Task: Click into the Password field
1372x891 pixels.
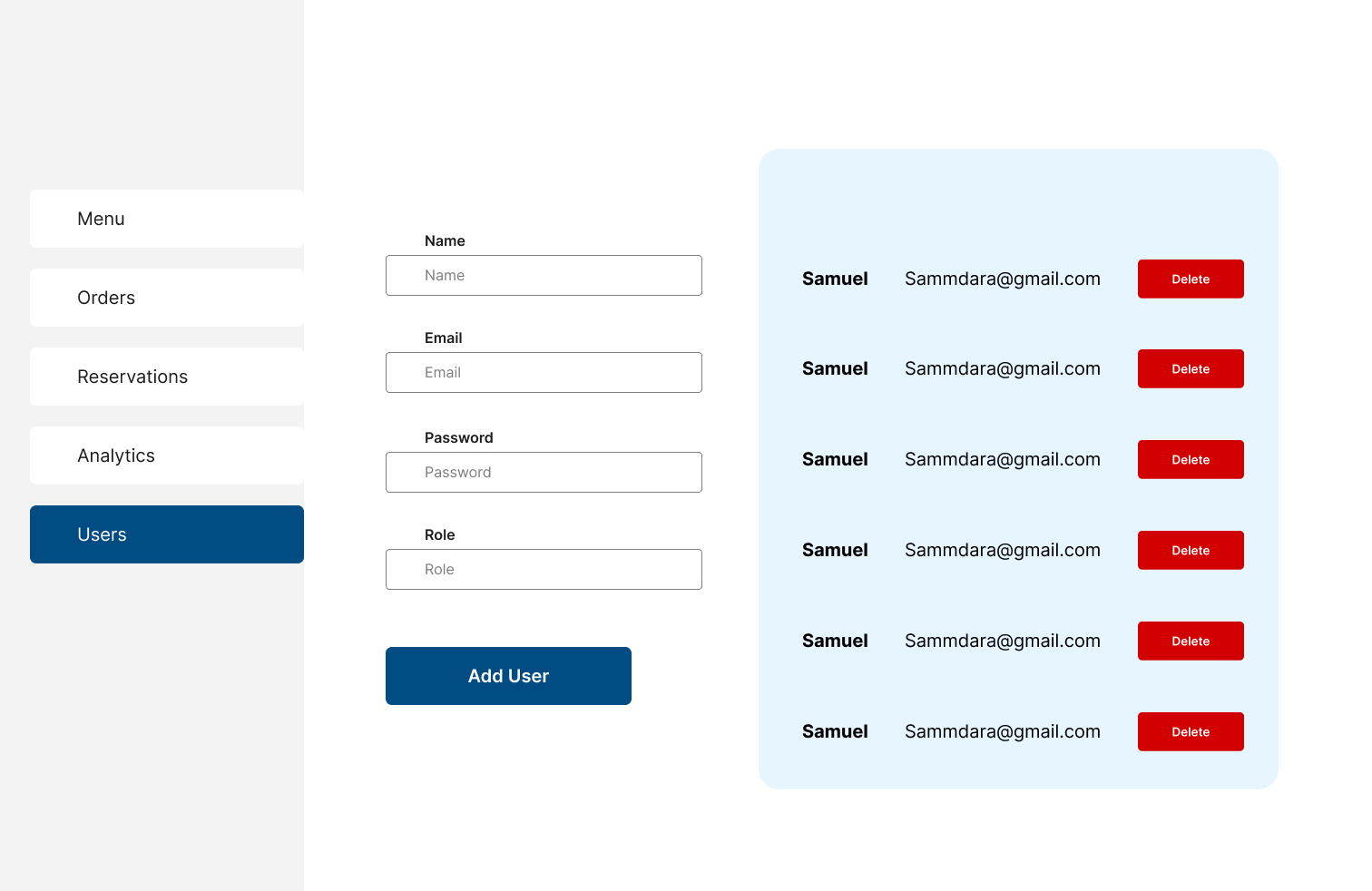Action: [544, 472]
